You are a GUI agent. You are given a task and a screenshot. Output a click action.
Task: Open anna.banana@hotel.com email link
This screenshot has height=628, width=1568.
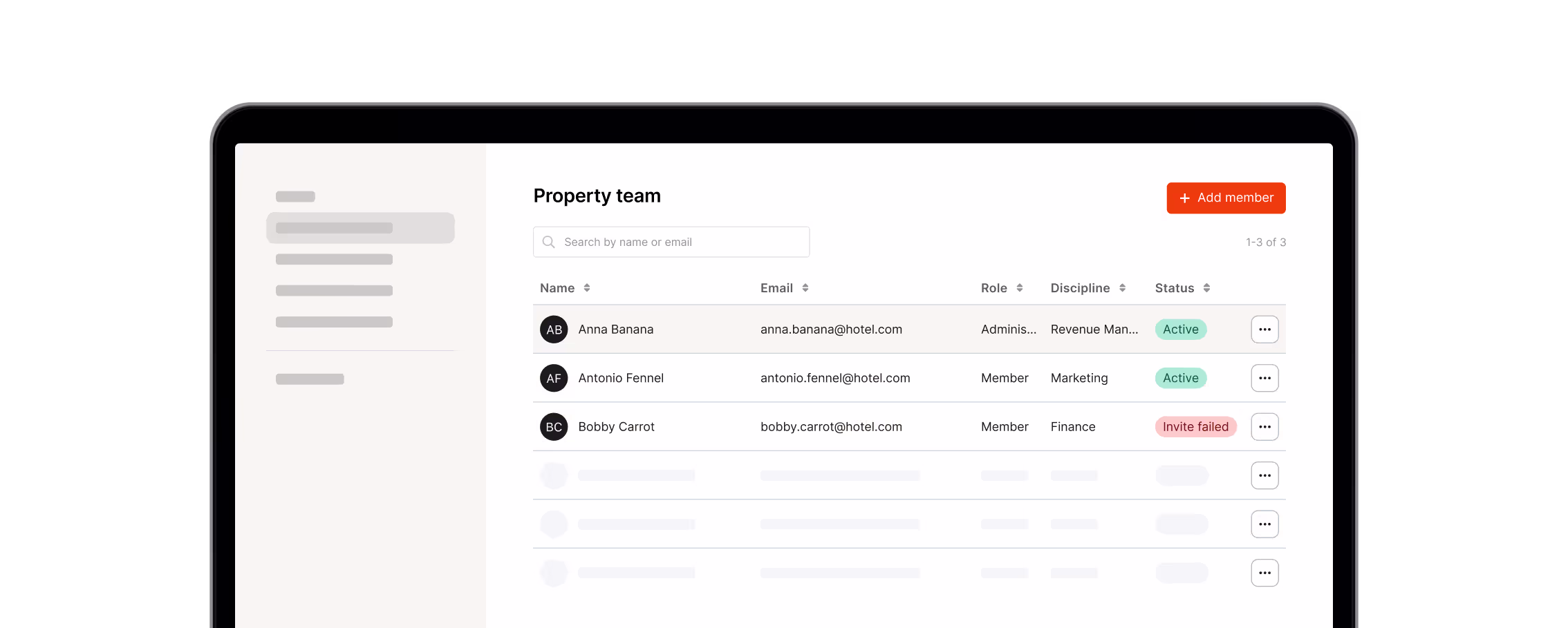(x=831, y=330)
